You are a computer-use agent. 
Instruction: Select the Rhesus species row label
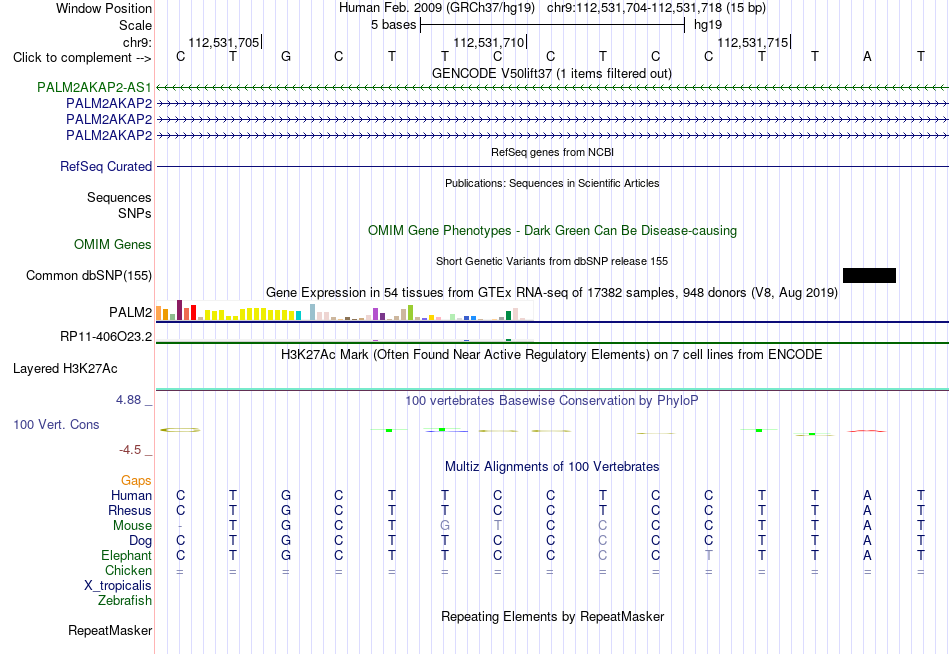(130, 510)
